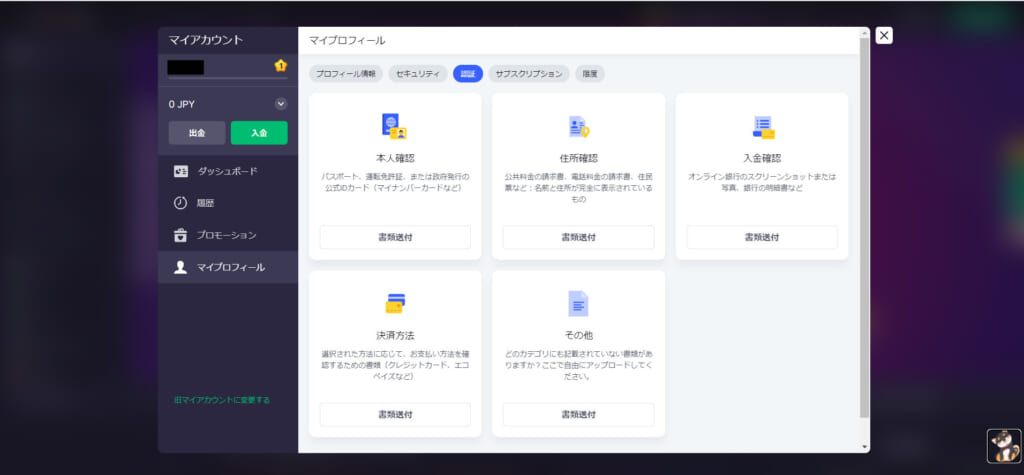The image size is (1024, 475).
Task: Click the その他 document icon
Action: coord(578,303)
